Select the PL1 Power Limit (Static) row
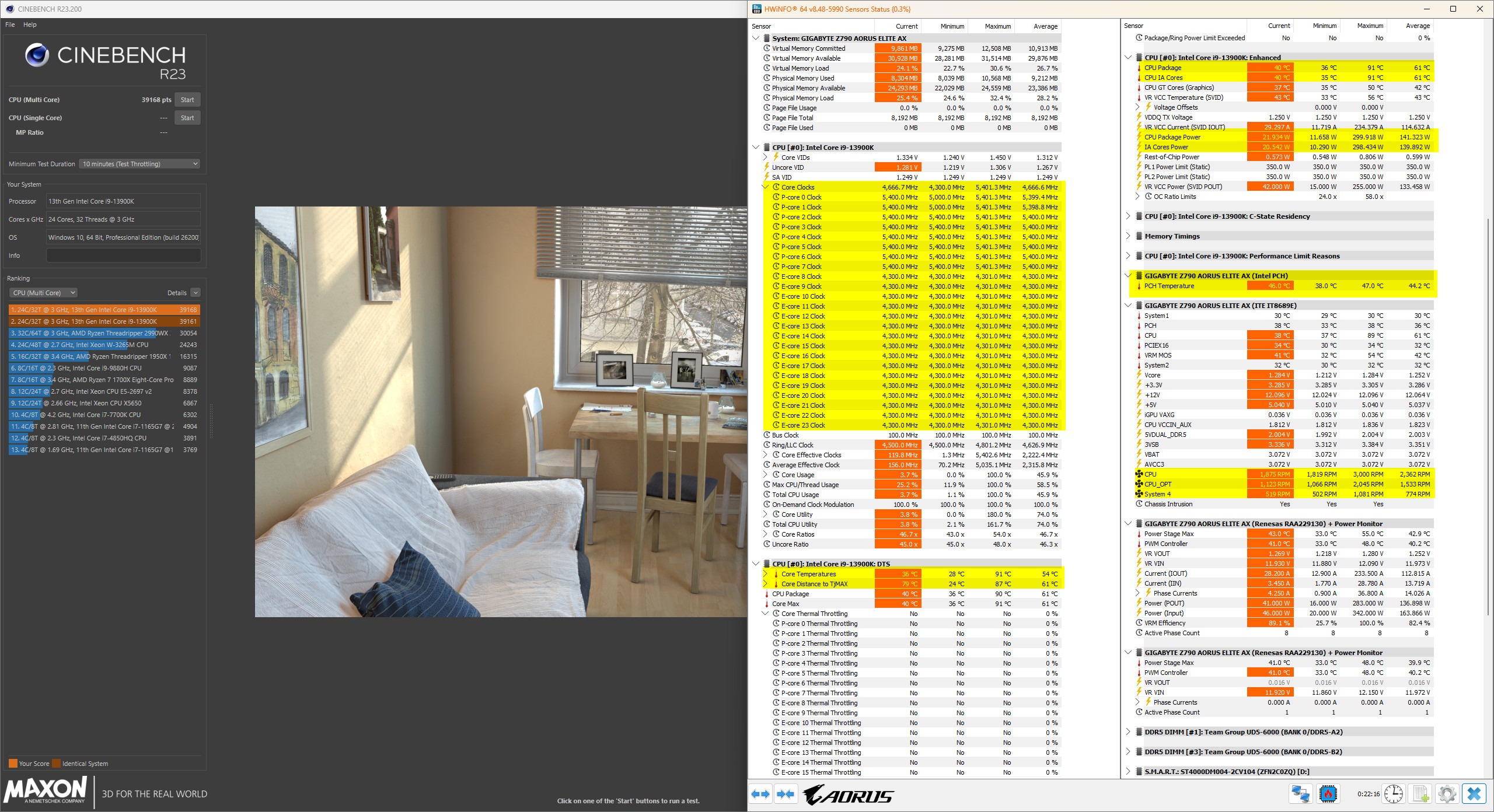 coord(1283,167)
